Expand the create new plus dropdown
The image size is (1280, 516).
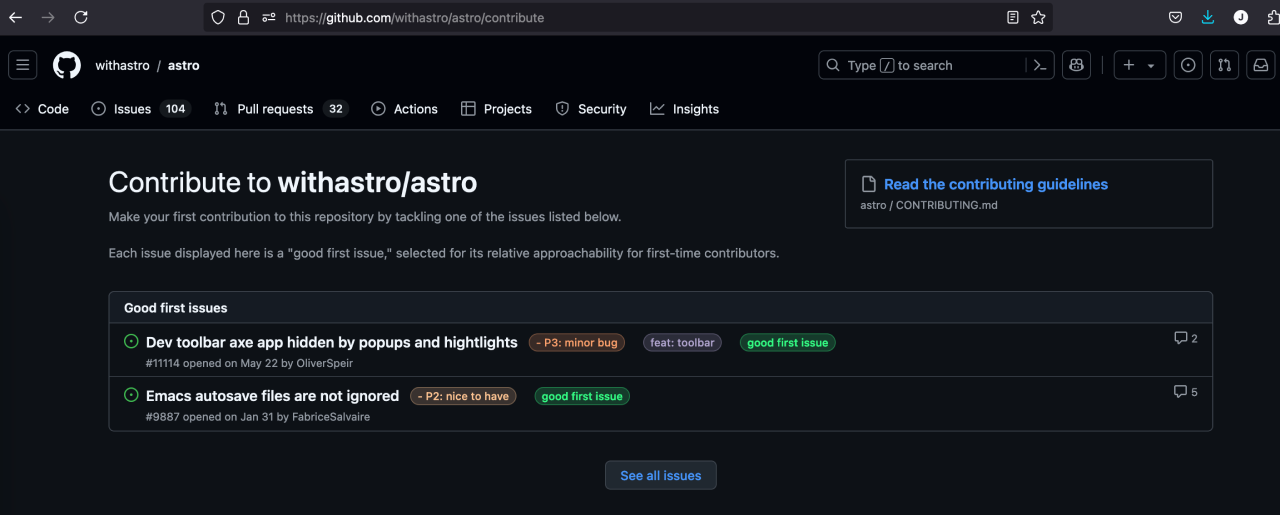click(1139, 65)
